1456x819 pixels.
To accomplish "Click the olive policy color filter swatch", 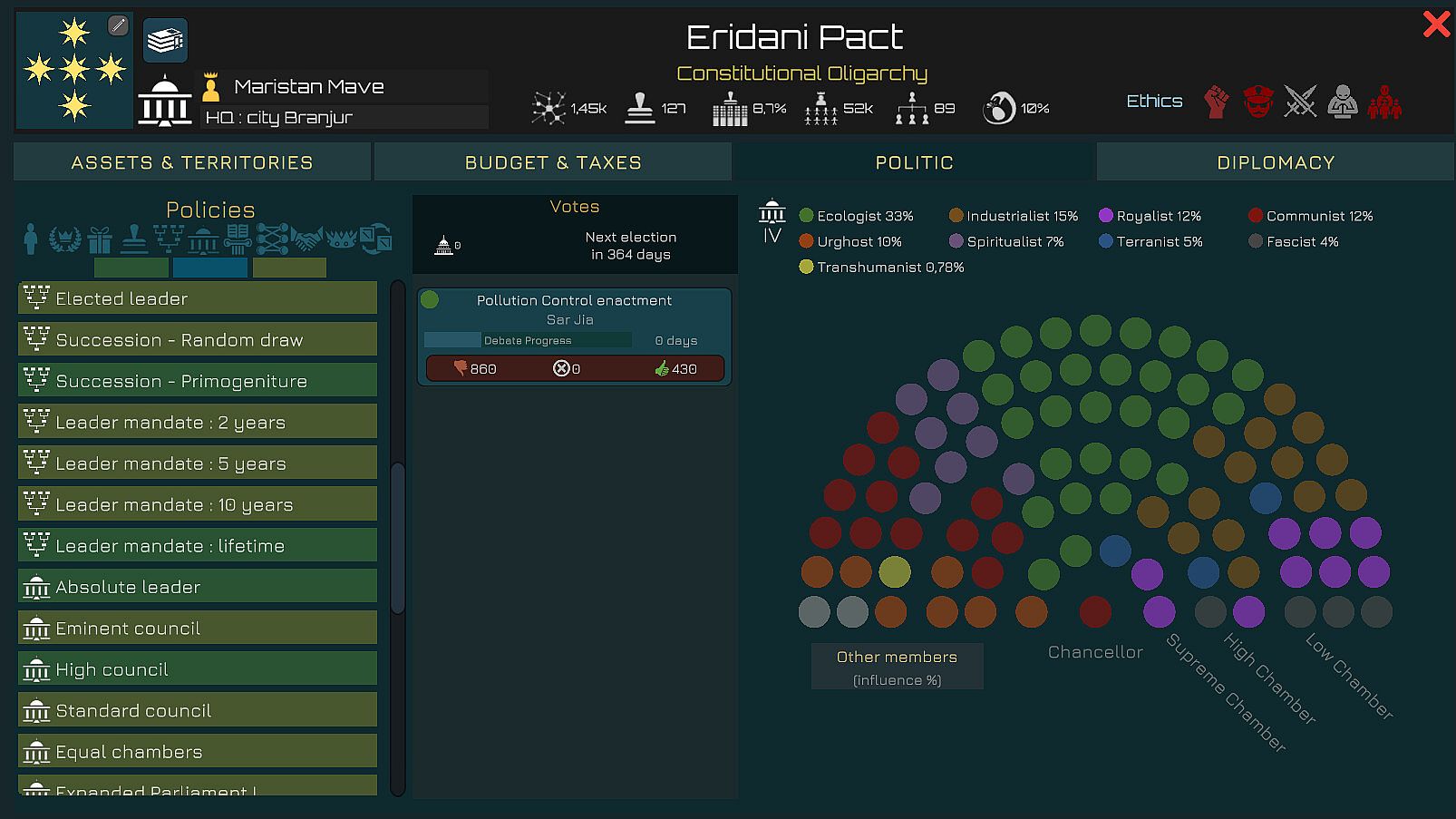I will [x=289, y=268].
